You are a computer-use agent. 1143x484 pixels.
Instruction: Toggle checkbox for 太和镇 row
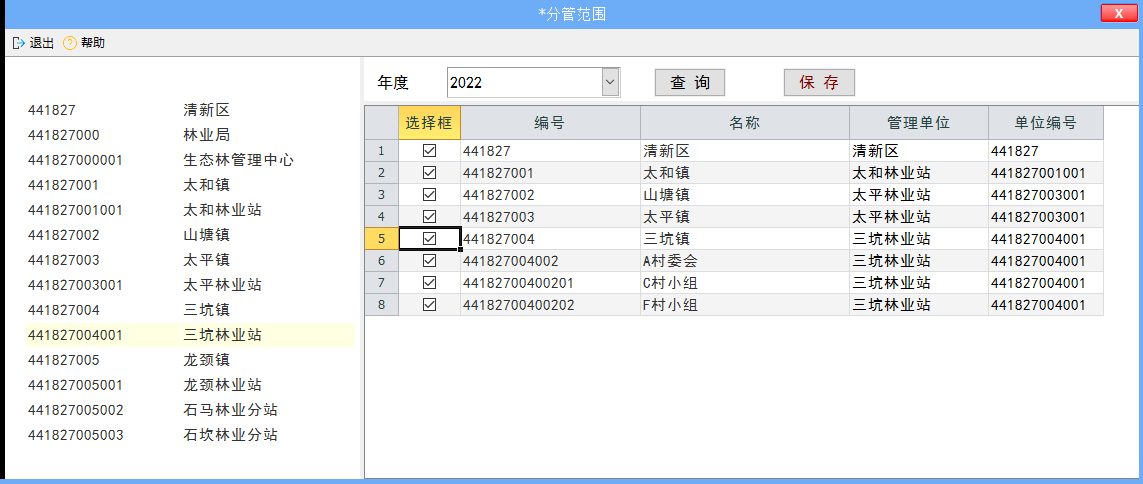[430, 173]
